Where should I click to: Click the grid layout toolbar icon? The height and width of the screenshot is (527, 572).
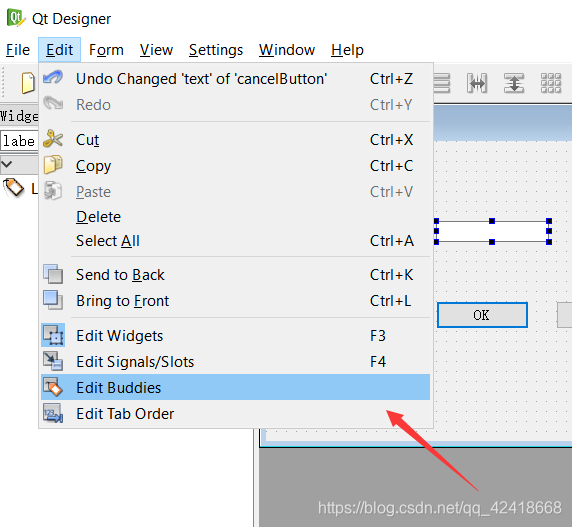(551, 83)
